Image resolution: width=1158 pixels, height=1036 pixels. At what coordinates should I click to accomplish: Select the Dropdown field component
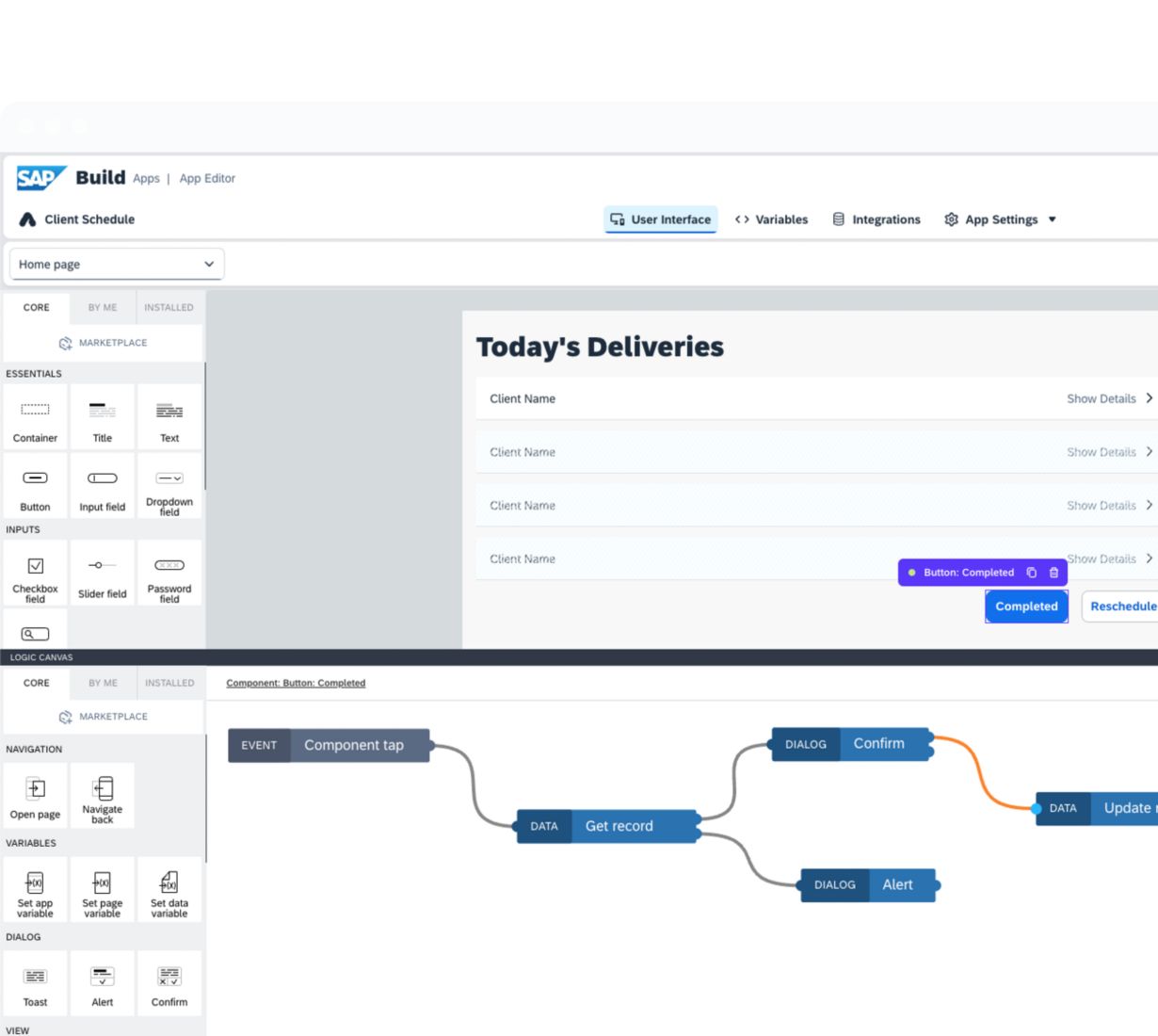tap(169, 486)
